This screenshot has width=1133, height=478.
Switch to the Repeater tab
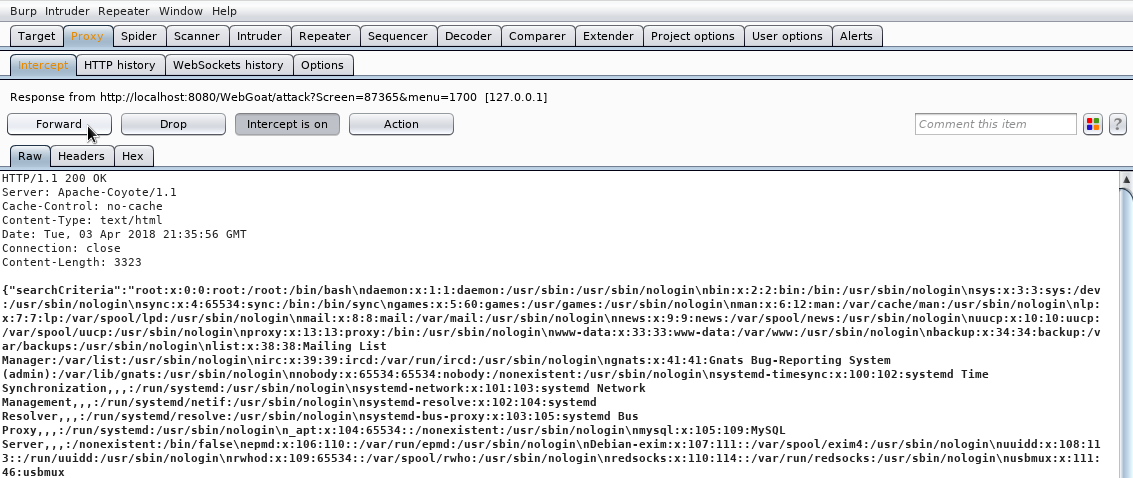pos(324,36)
